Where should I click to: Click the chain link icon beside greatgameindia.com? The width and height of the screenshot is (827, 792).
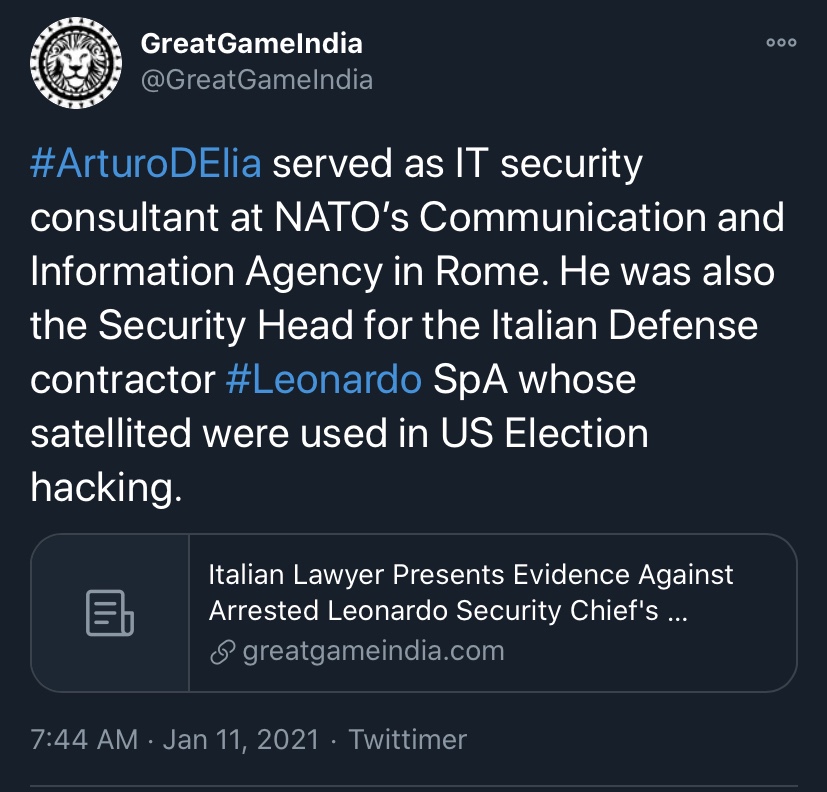pyautogui.click(x=222, y=652)
